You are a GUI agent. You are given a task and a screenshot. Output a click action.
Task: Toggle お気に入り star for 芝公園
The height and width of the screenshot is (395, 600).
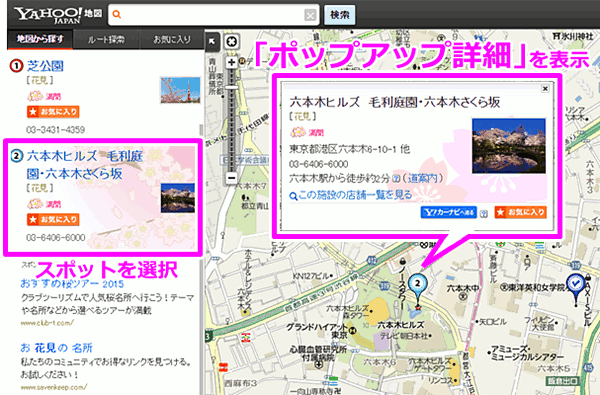53,112
